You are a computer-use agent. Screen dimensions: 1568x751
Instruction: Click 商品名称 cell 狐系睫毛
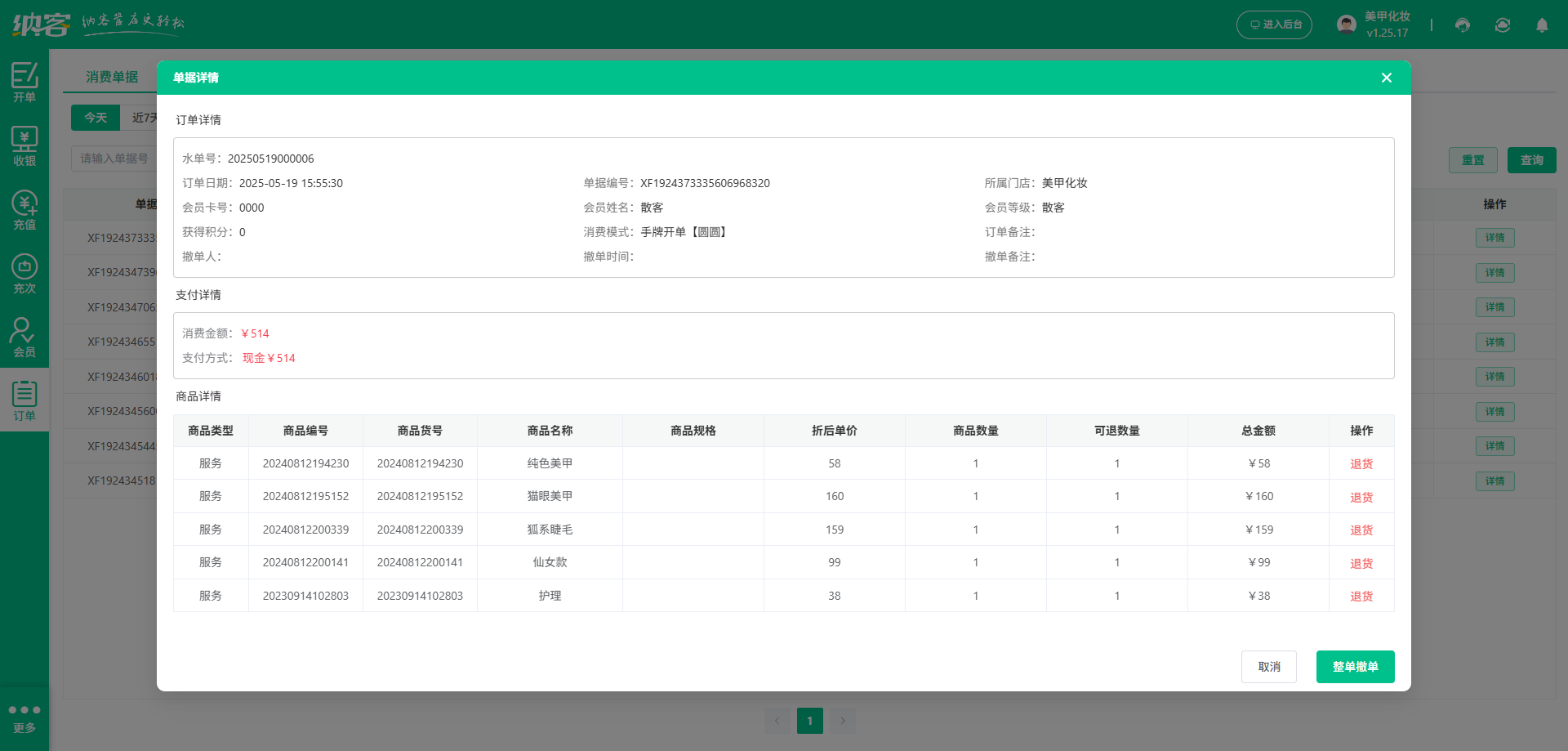pos(550,530)
